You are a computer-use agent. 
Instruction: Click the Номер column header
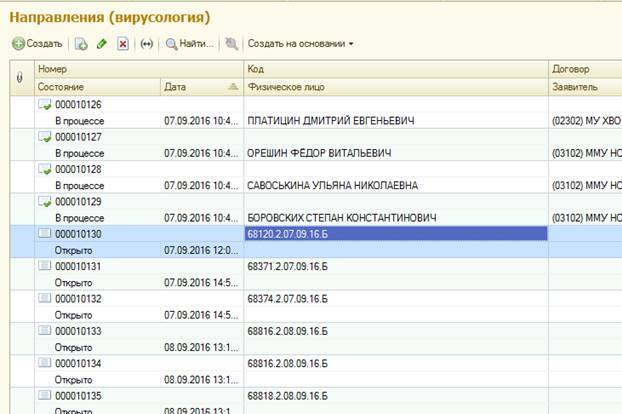(140, 69)
